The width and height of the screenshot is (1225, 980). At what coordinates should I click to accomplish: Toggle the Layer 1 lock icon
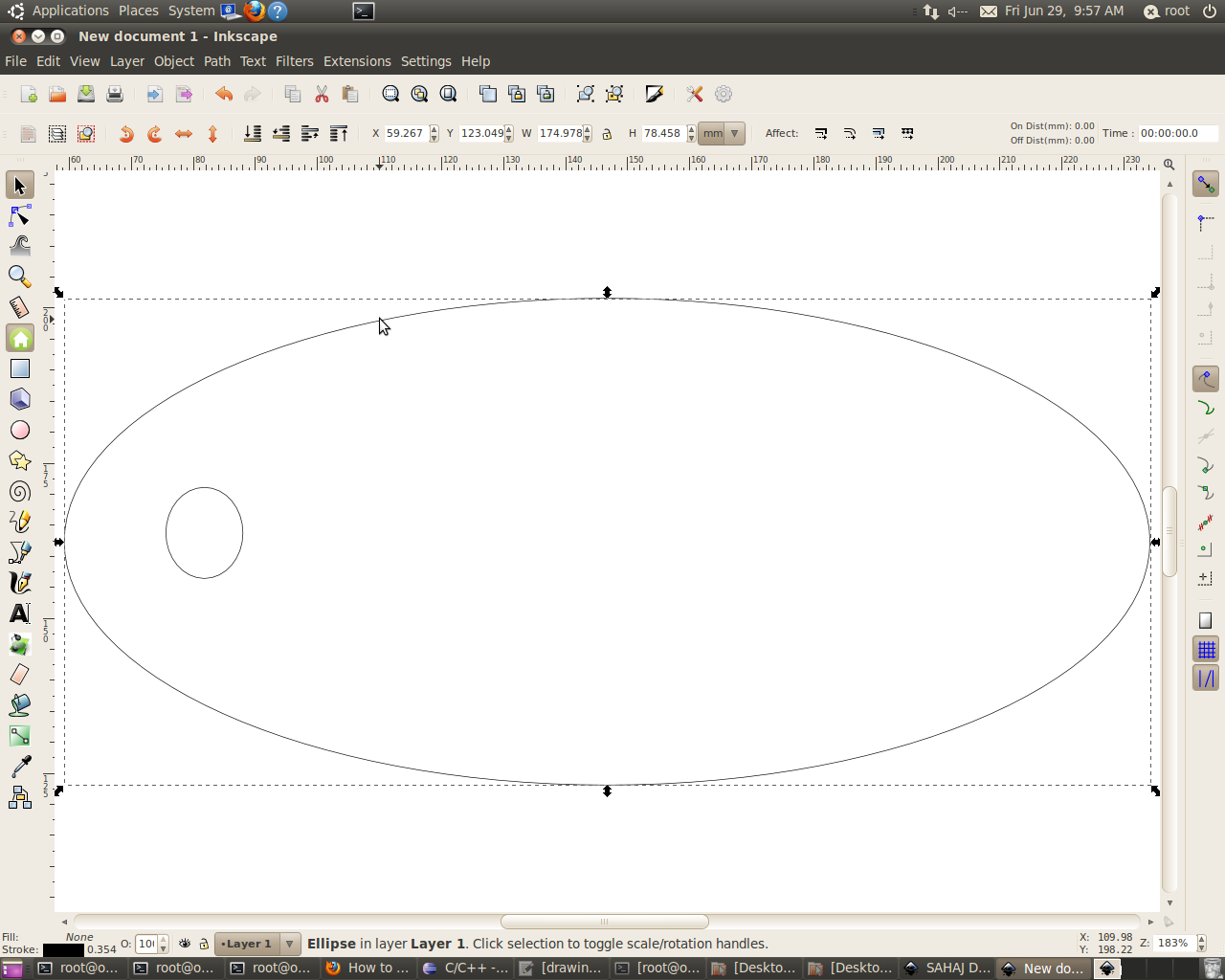click(x=203, y=944)
